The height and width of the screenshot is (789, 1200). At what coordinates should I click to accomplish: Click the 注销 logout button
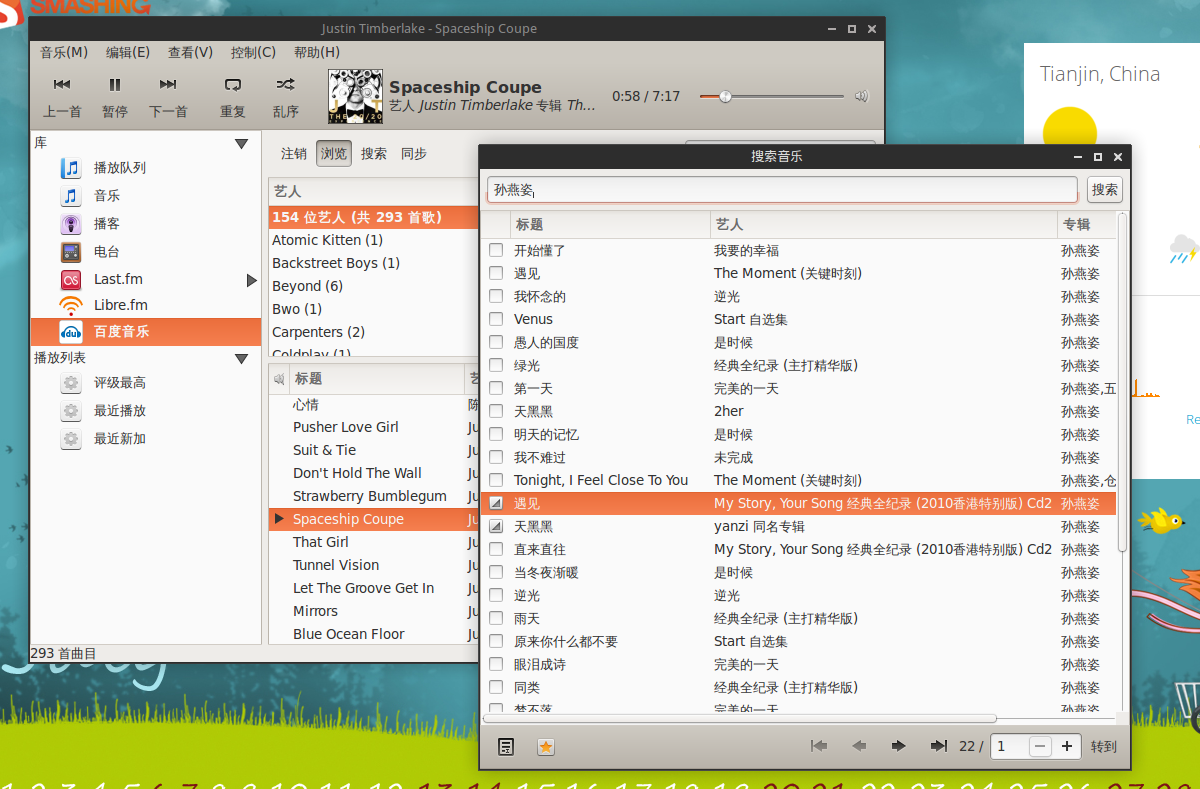pyautogui.click(x=294, y=153)
